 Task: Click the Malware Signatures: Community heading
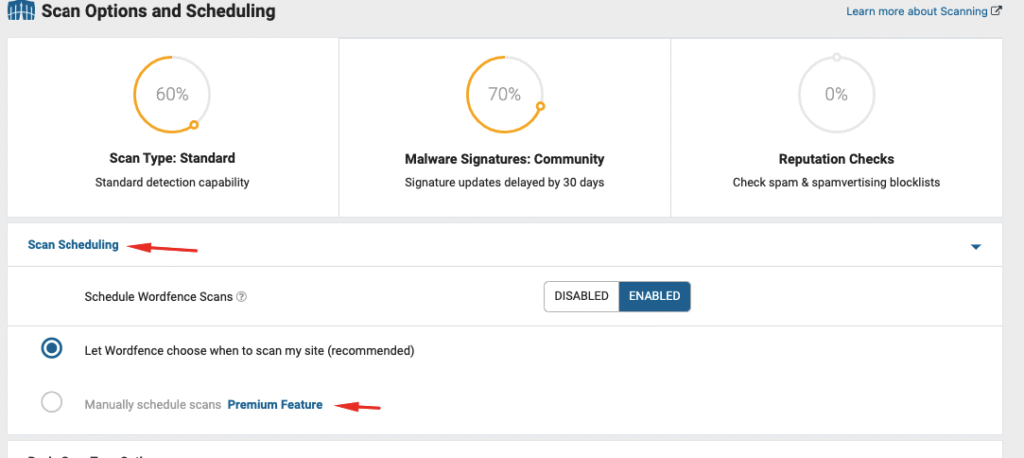point(505,159)
